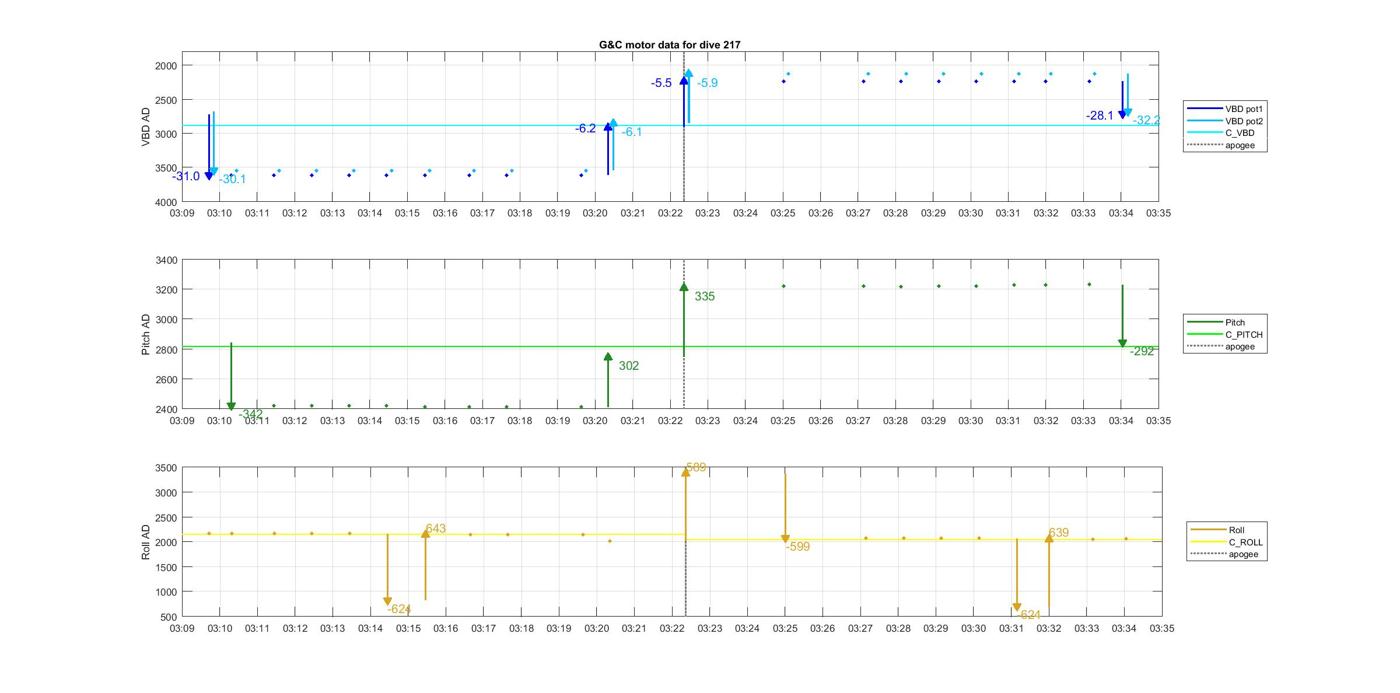The image size is (1400, 693).
Task: Click the green up-arrow labeled 302
Action: click(x=608, y=380)
